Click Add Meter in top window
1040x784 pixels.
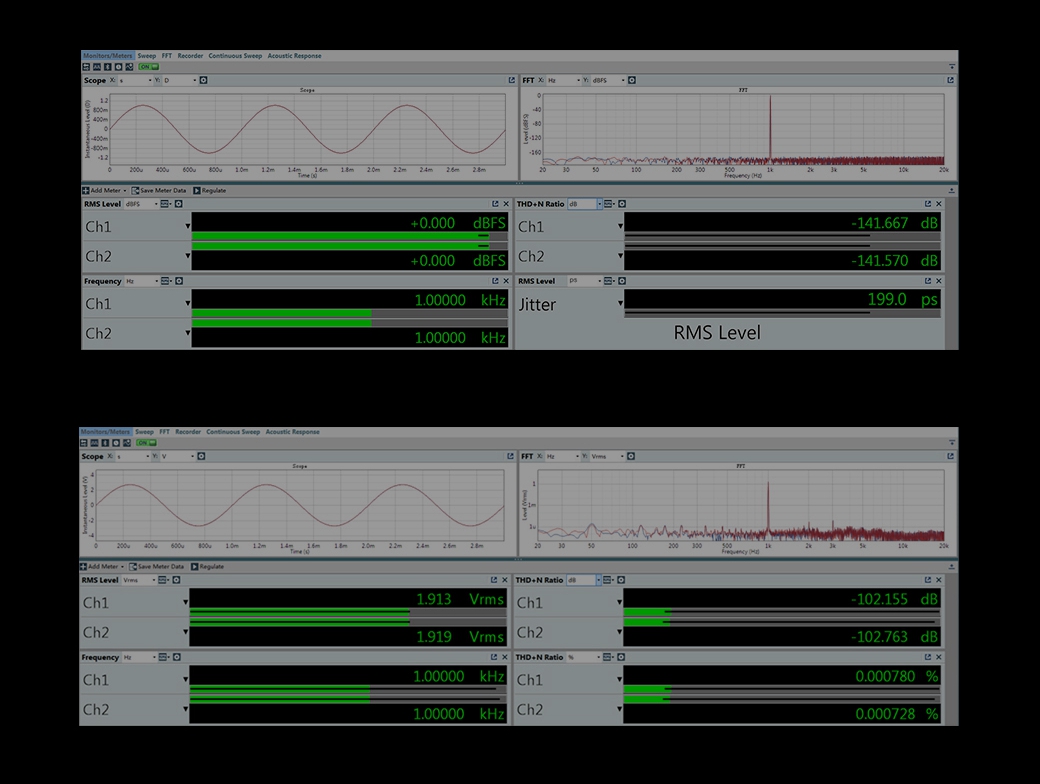click(105, 190)
